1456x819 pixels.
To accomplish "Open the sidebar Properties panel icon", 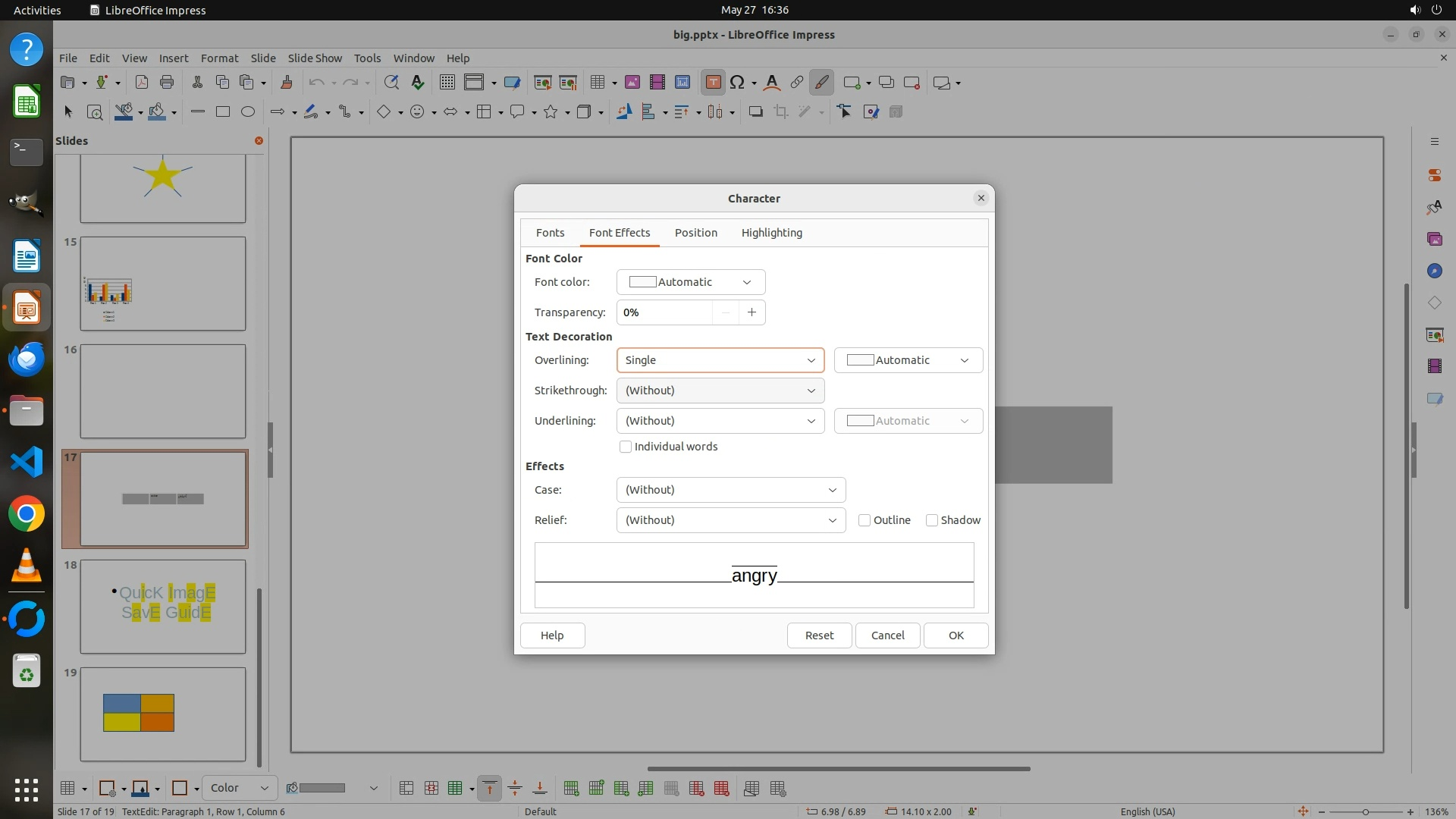I will (1434, 174).
